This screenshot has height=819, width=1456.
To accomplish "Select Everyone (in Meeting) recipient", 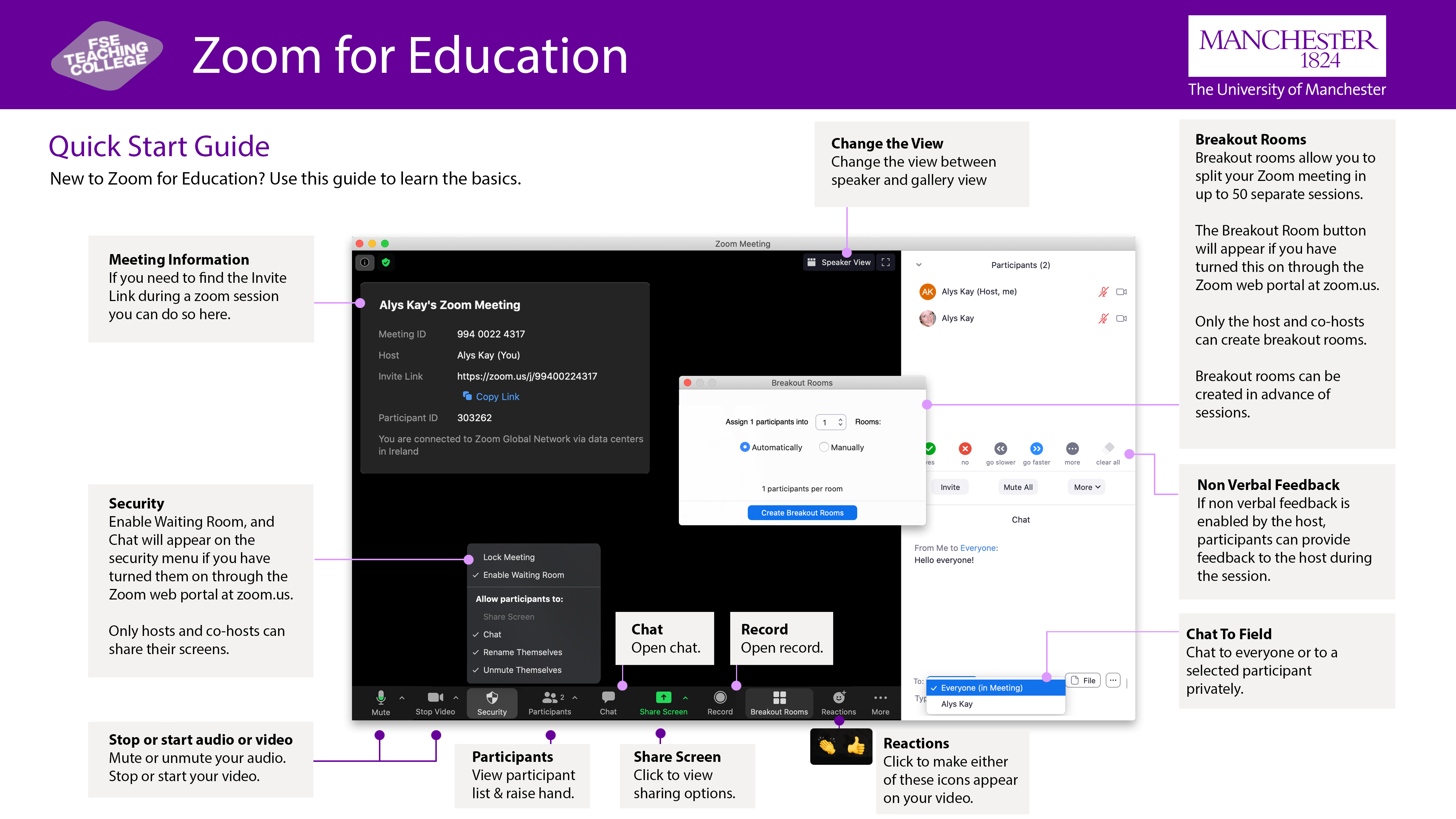I will [x=996, y=688].
